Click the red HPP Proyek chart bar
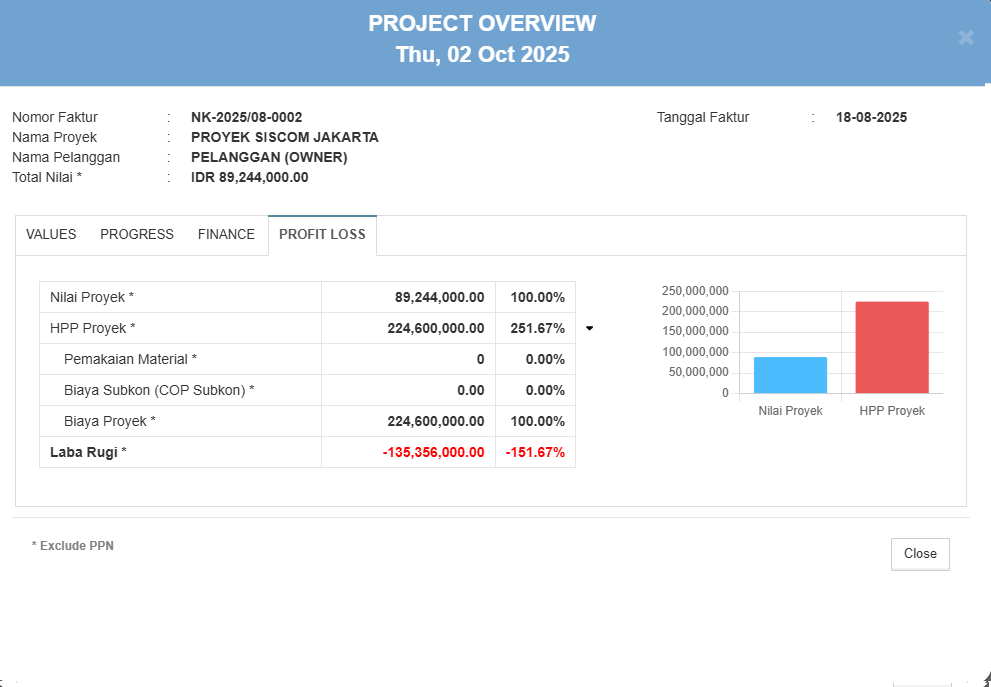991x687 pixels. (892, 347)
